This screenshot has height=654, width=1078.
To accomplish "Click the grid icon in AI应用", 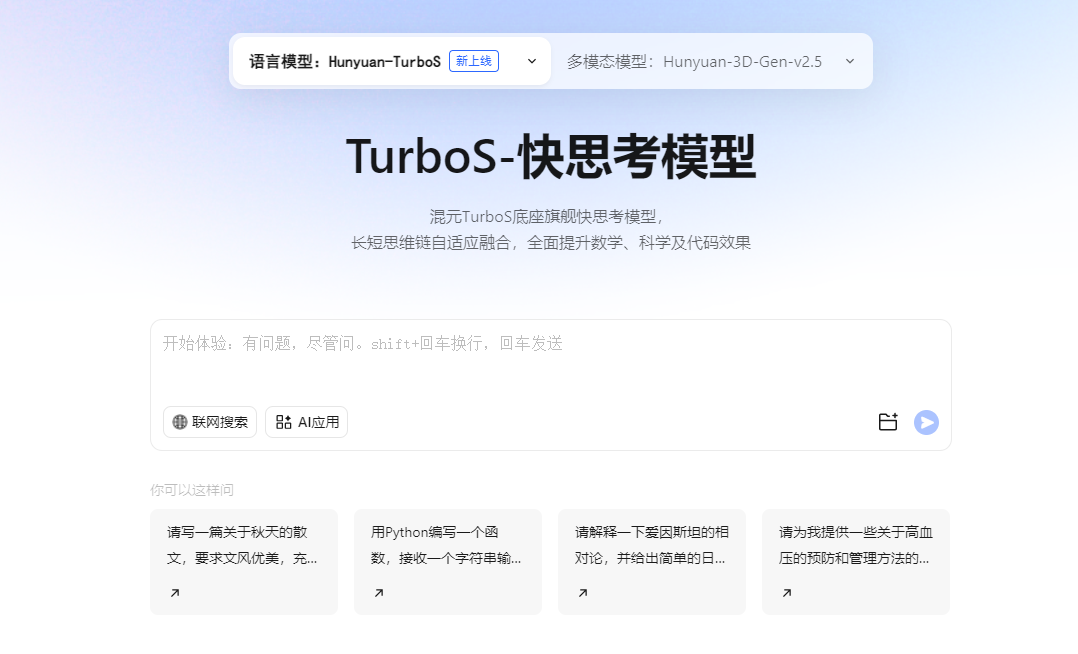I will tap(283, 422).
